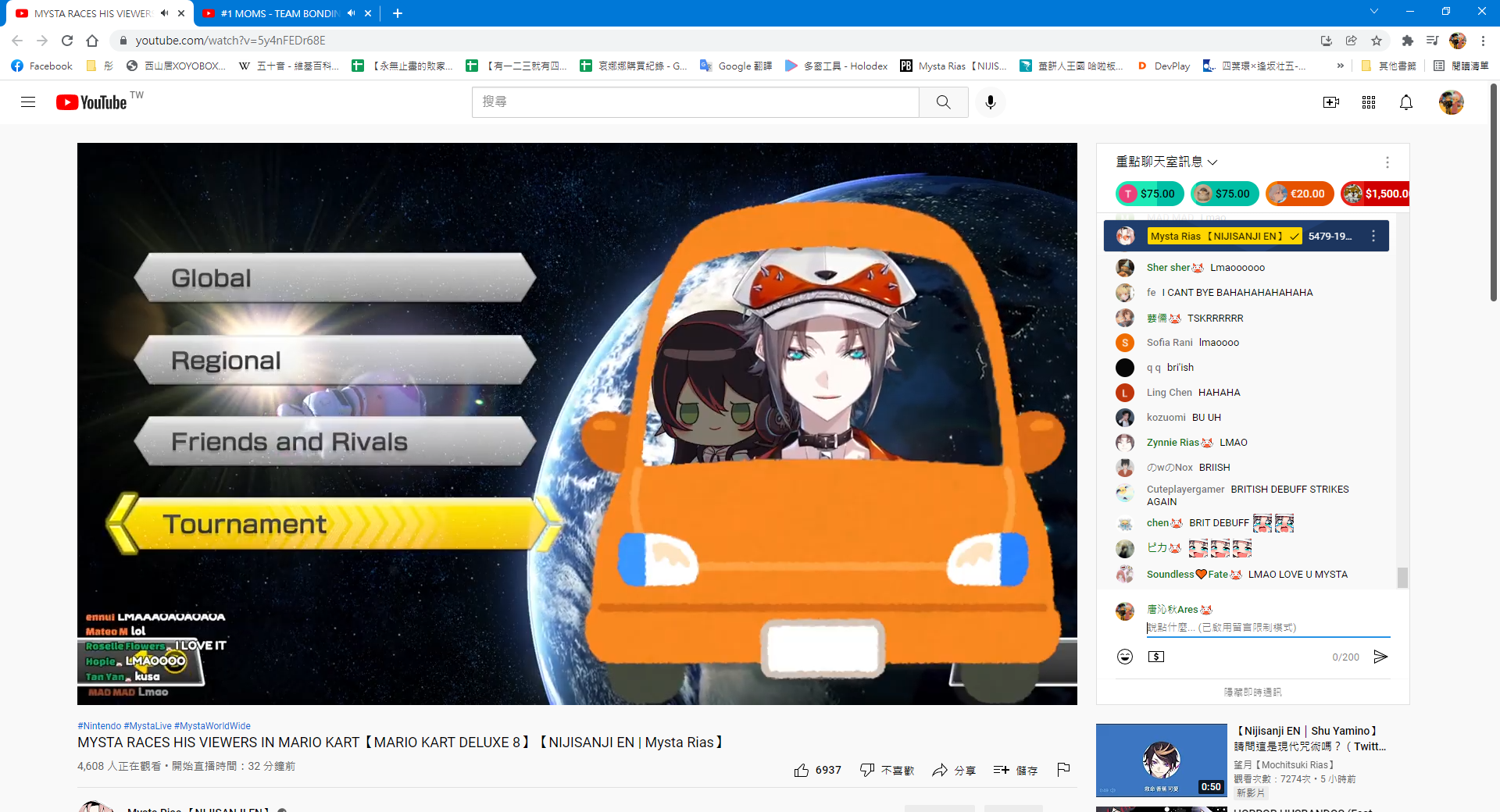Start voice search with microphone icon
Viewport: 1500px width, 812px height.
(x=991, y=102)
